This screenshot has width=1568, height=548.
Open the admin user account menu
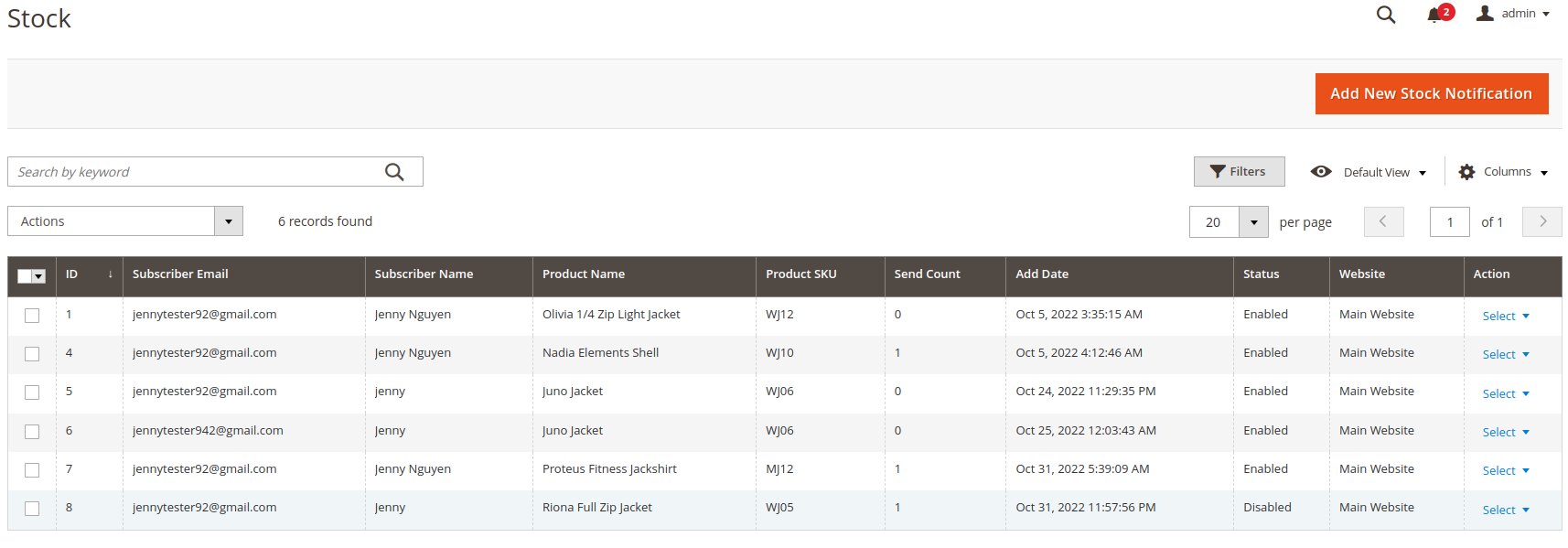tap(1513, 14)
